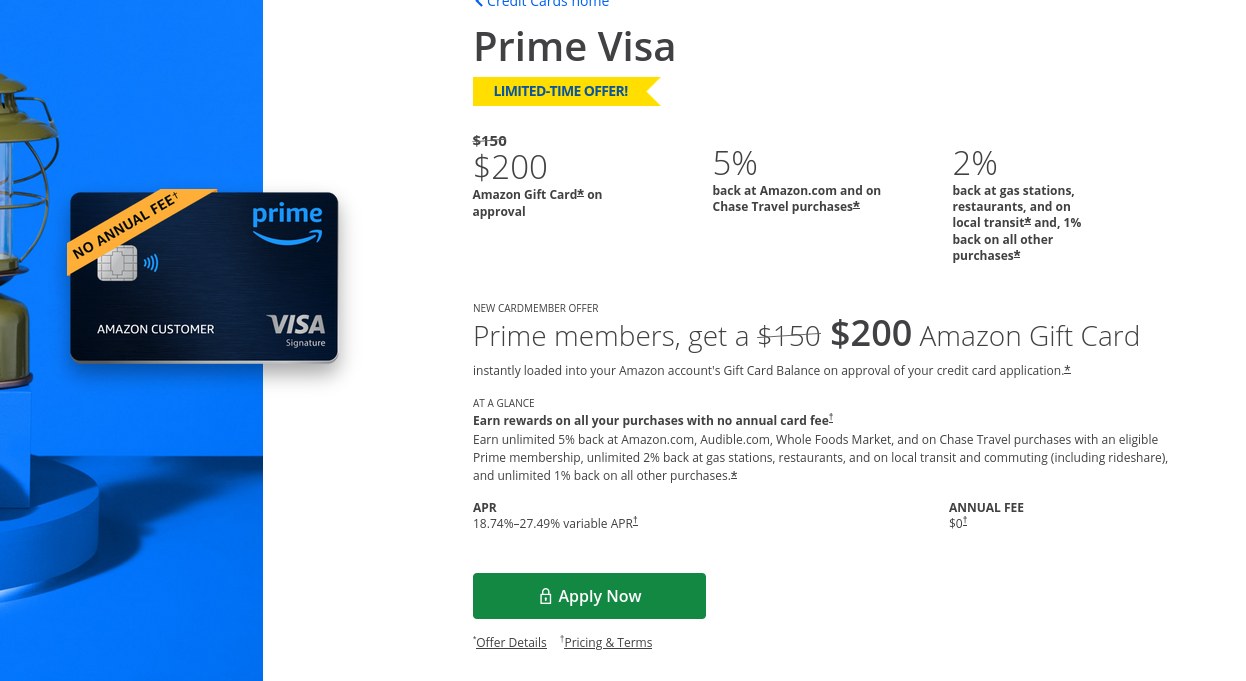Open the Credit Cards home link
This screenshot has width=1246, height=681.
(x=547, y=4)
